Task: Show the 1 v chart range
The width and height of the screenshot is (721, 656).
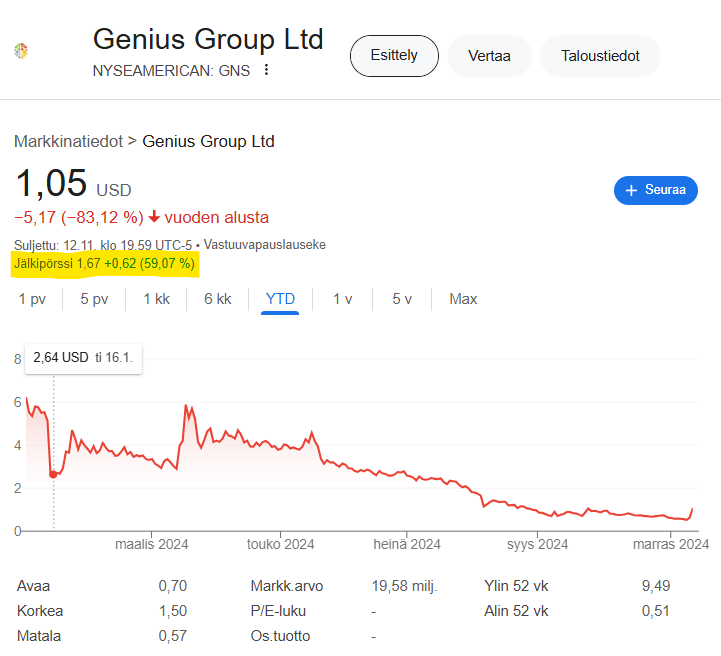Action: (343, 299)
